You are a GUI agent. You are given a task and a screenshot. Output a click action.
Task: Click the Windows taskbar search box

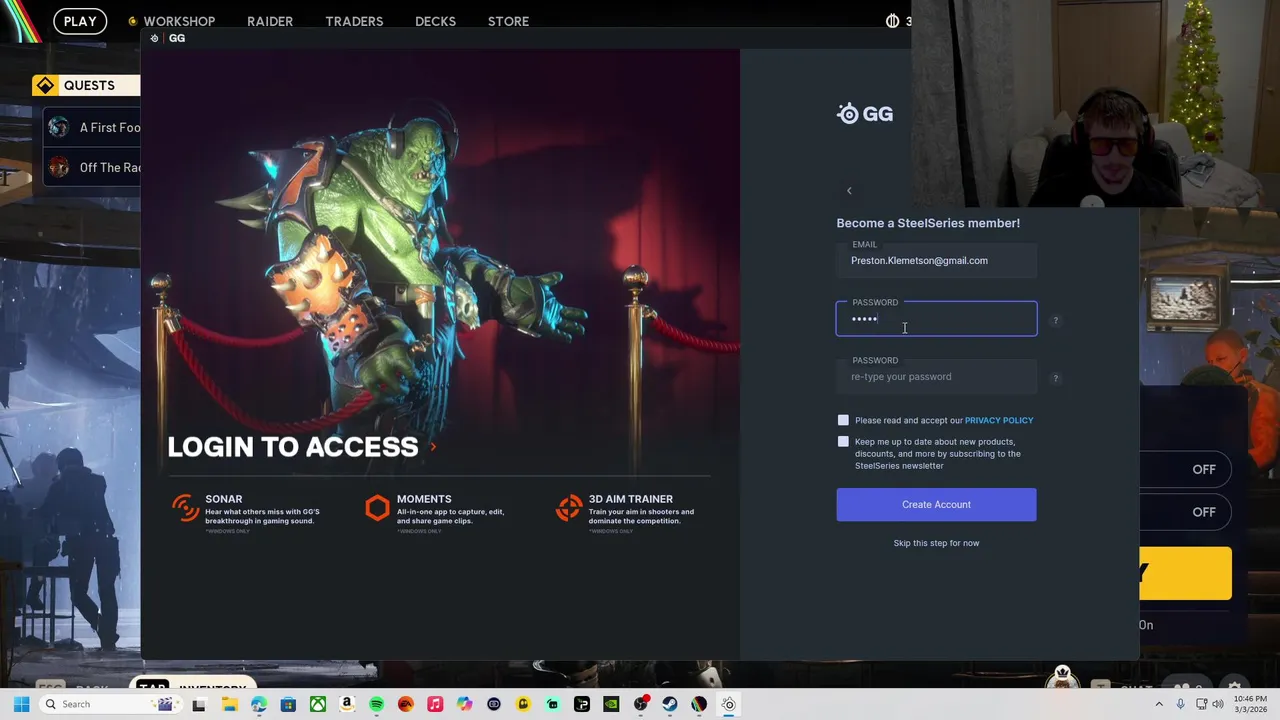pyautogui.click(x=112, y=704)
